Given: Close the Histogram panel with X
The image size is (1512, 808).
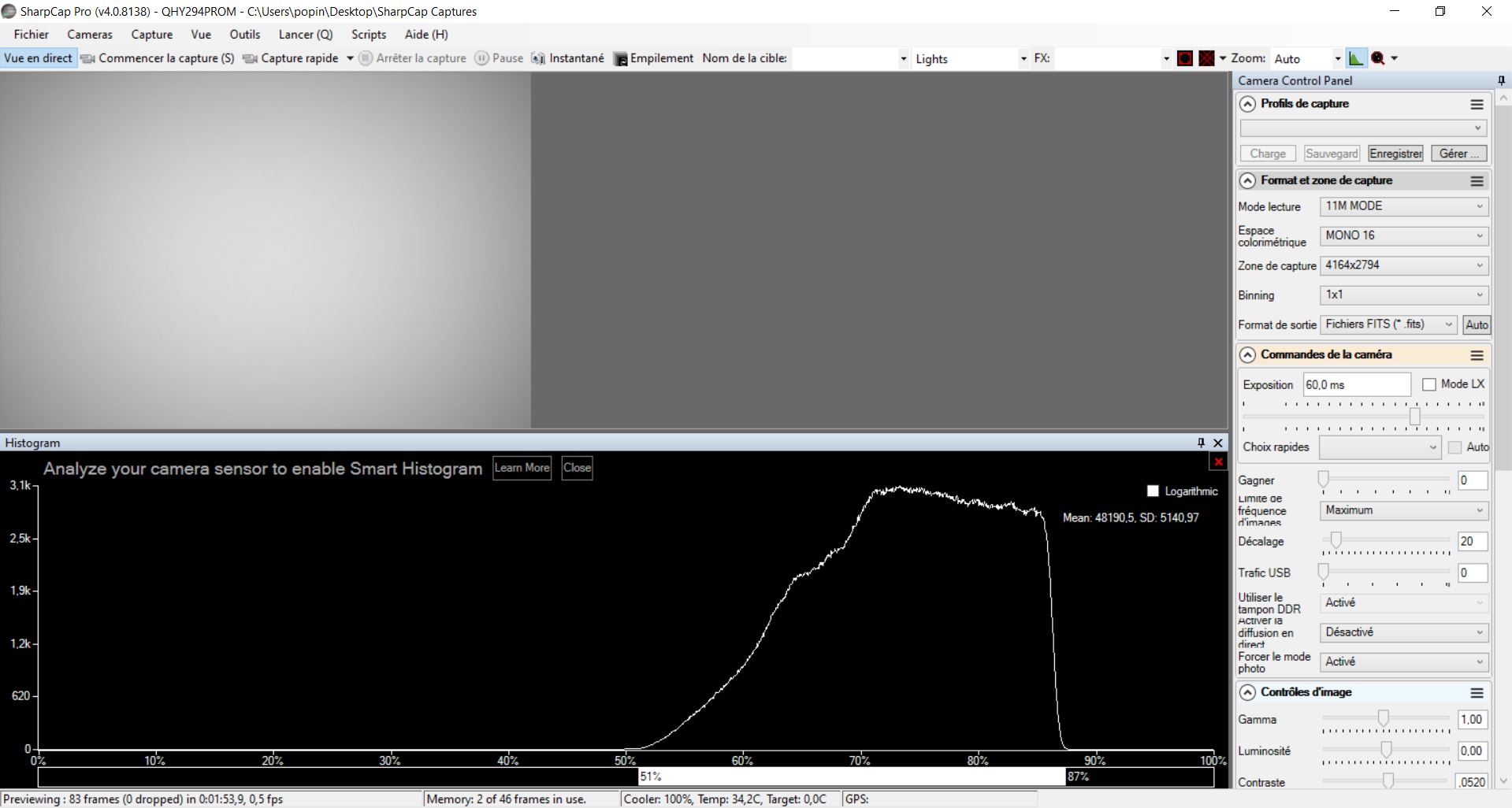Looking at the screenshot, I should click(x=1218, y=443).
